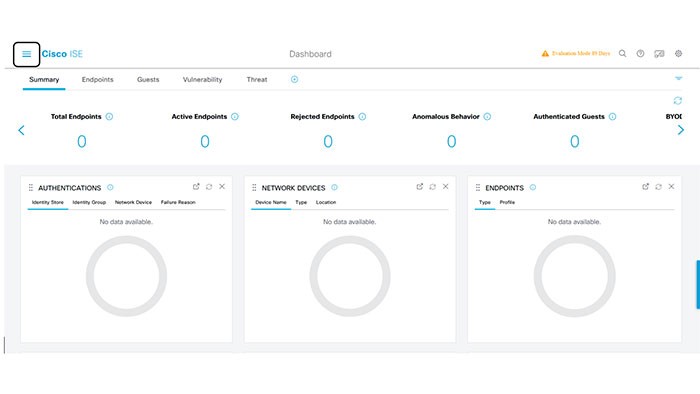Open the help question-mark icon
The image size is (700, 394).
pos(640,54)
